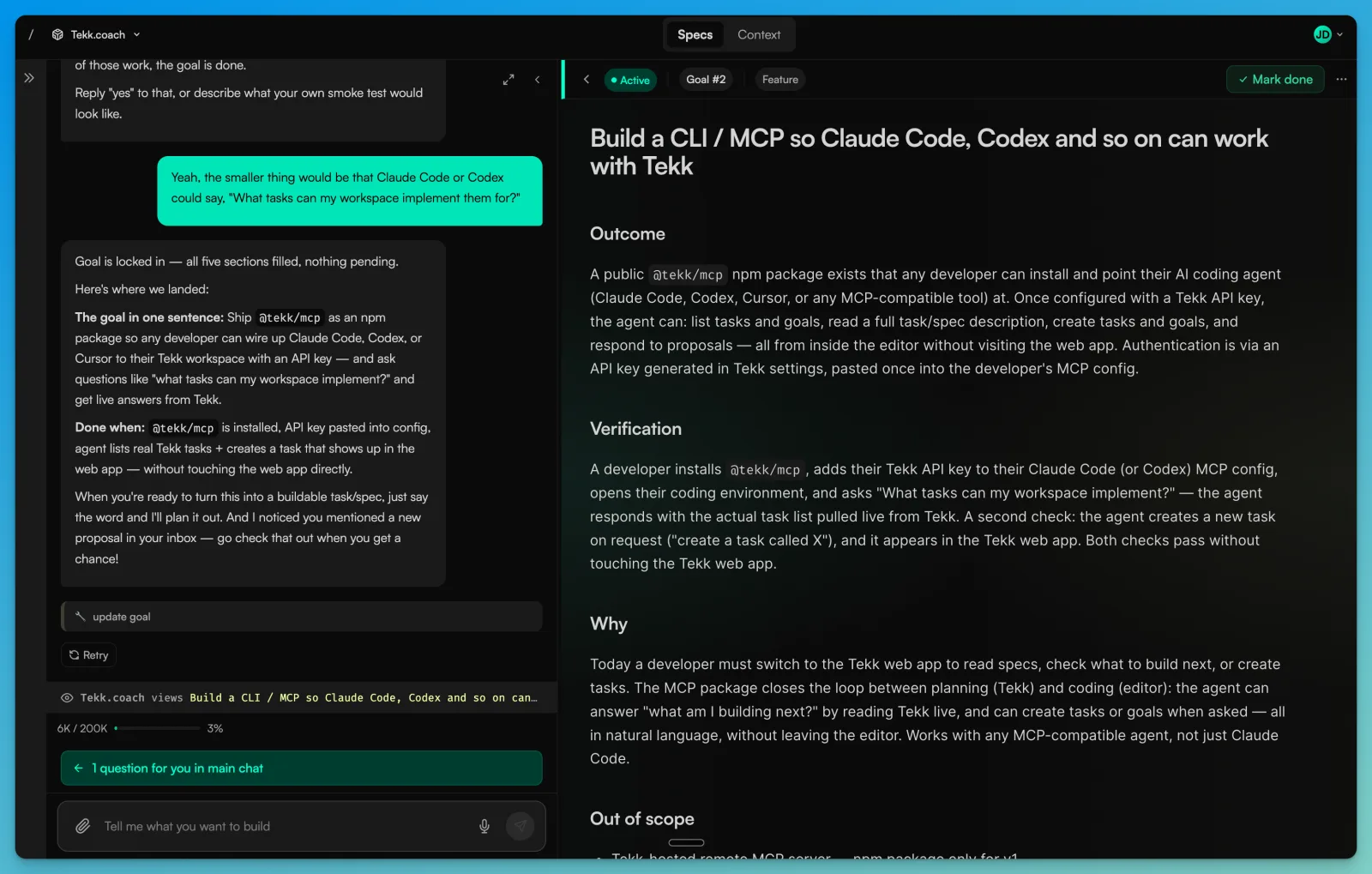Click the Feature type chip

(780, 80)
